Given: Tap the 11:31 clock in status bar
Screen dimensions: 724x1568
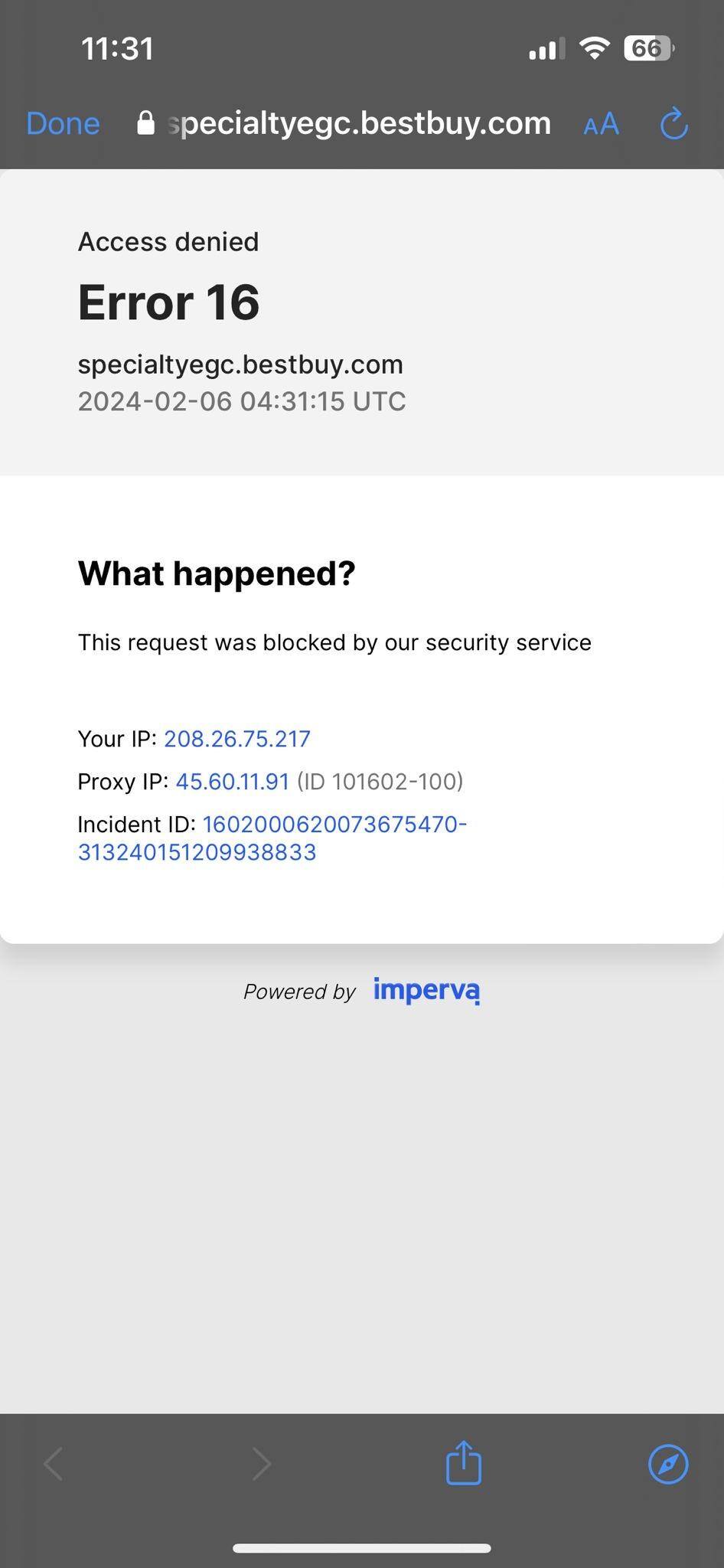Looking at the screenshot, I should pyautogui.click(x=117, y=49).
